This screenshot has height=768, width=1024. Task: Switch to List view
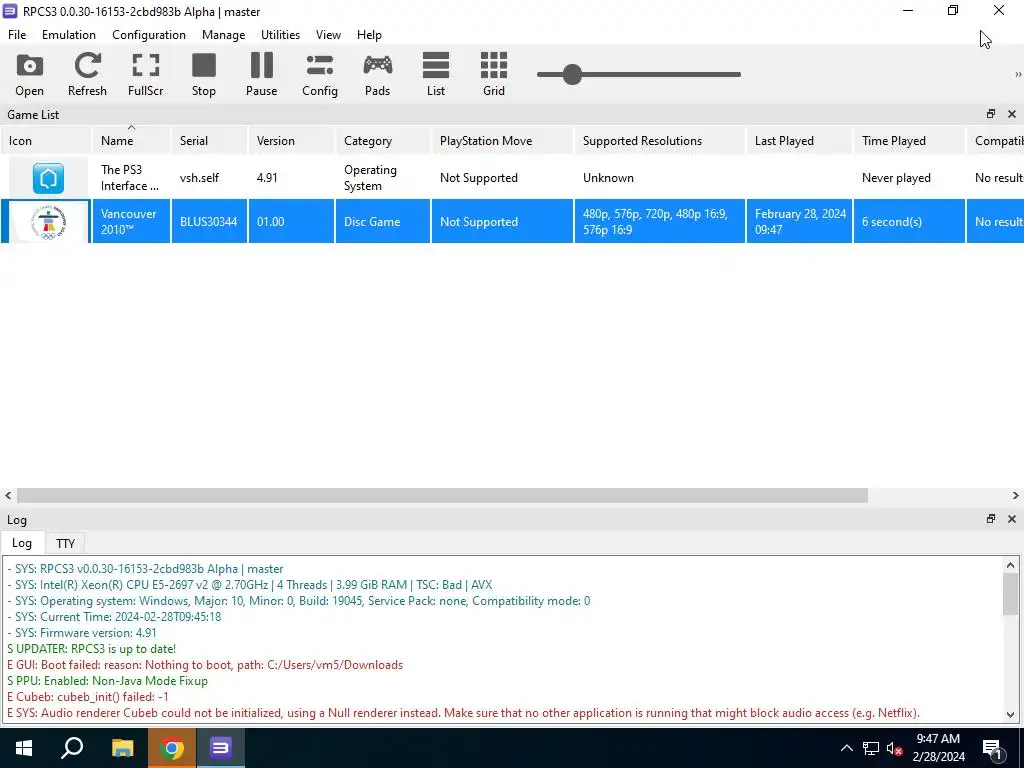pos(436,74)
